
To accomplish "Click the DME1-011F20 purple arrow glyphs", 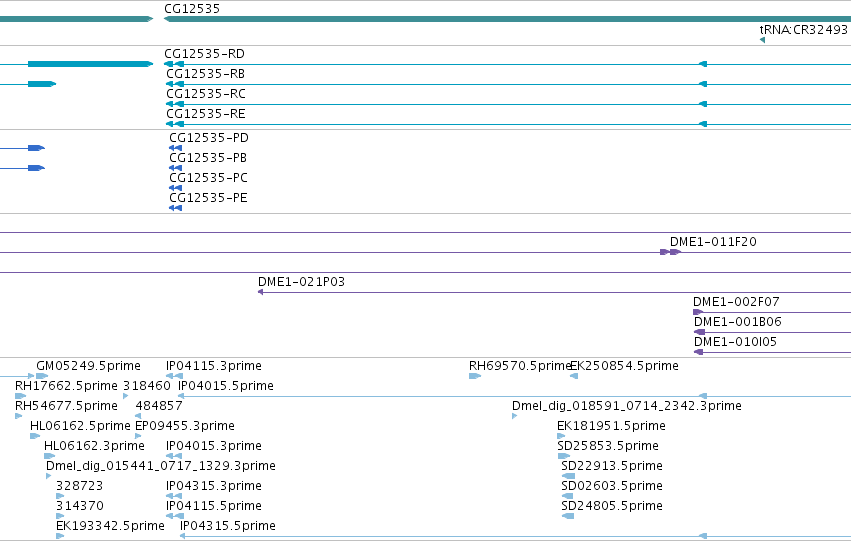I will tap(670, 252).
